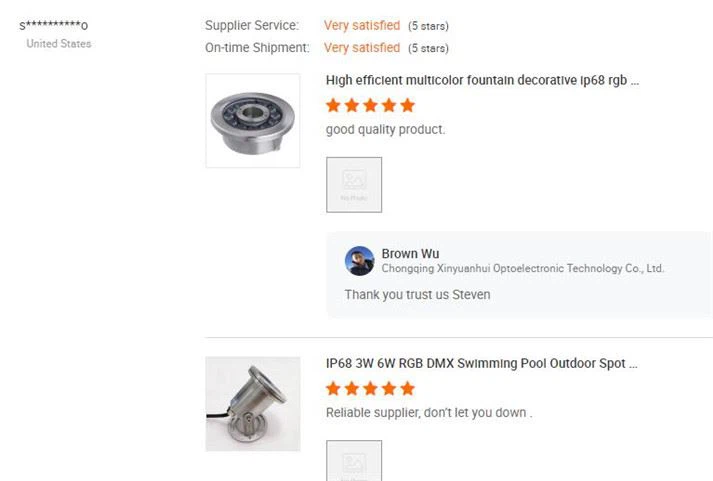Image resolution: width=713 pixels, height=481 pixels.
Task: Click the Brown Wu name in the reply
Action: [410, 254]
